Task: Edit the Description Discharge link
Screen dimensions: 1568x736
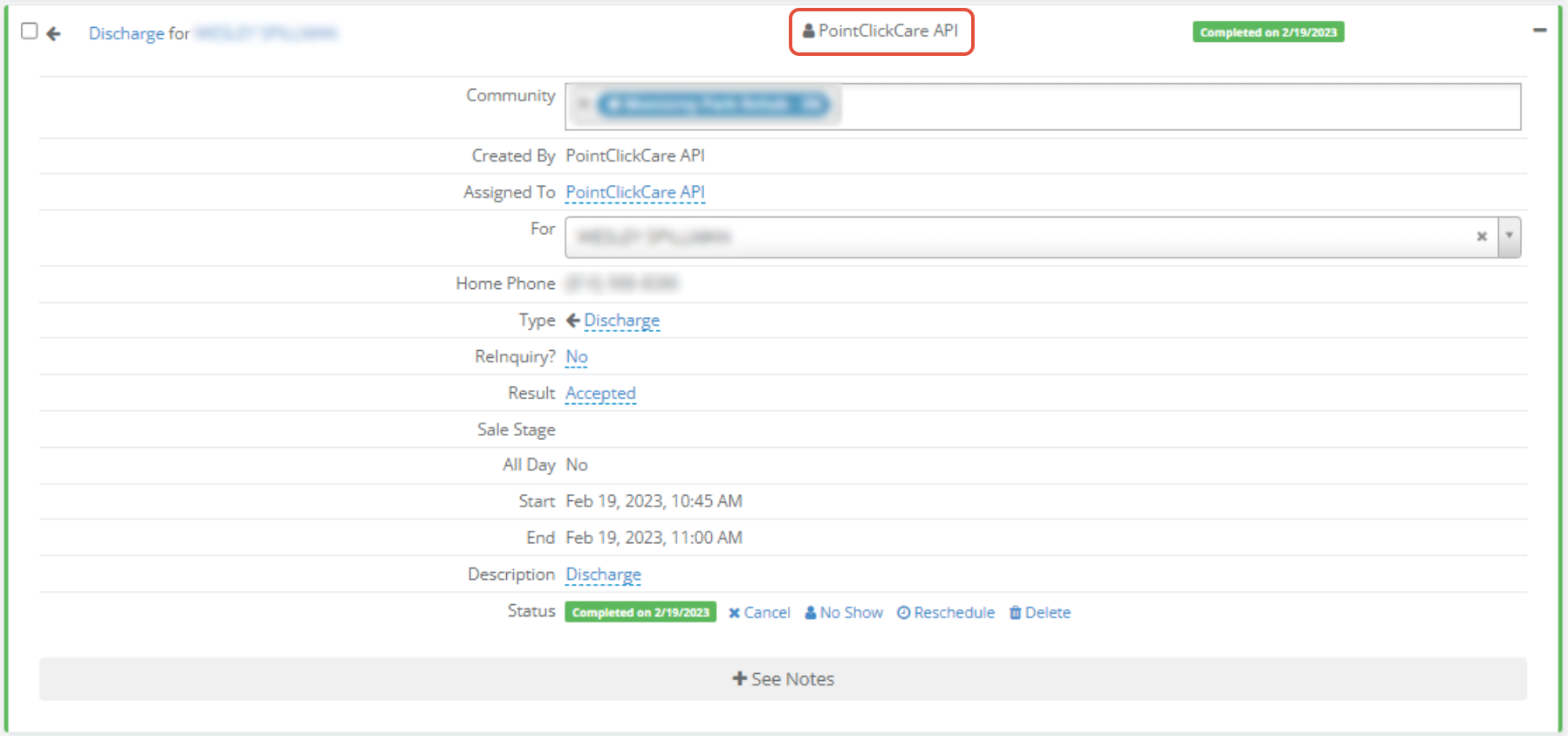Action: click(604, 574)
